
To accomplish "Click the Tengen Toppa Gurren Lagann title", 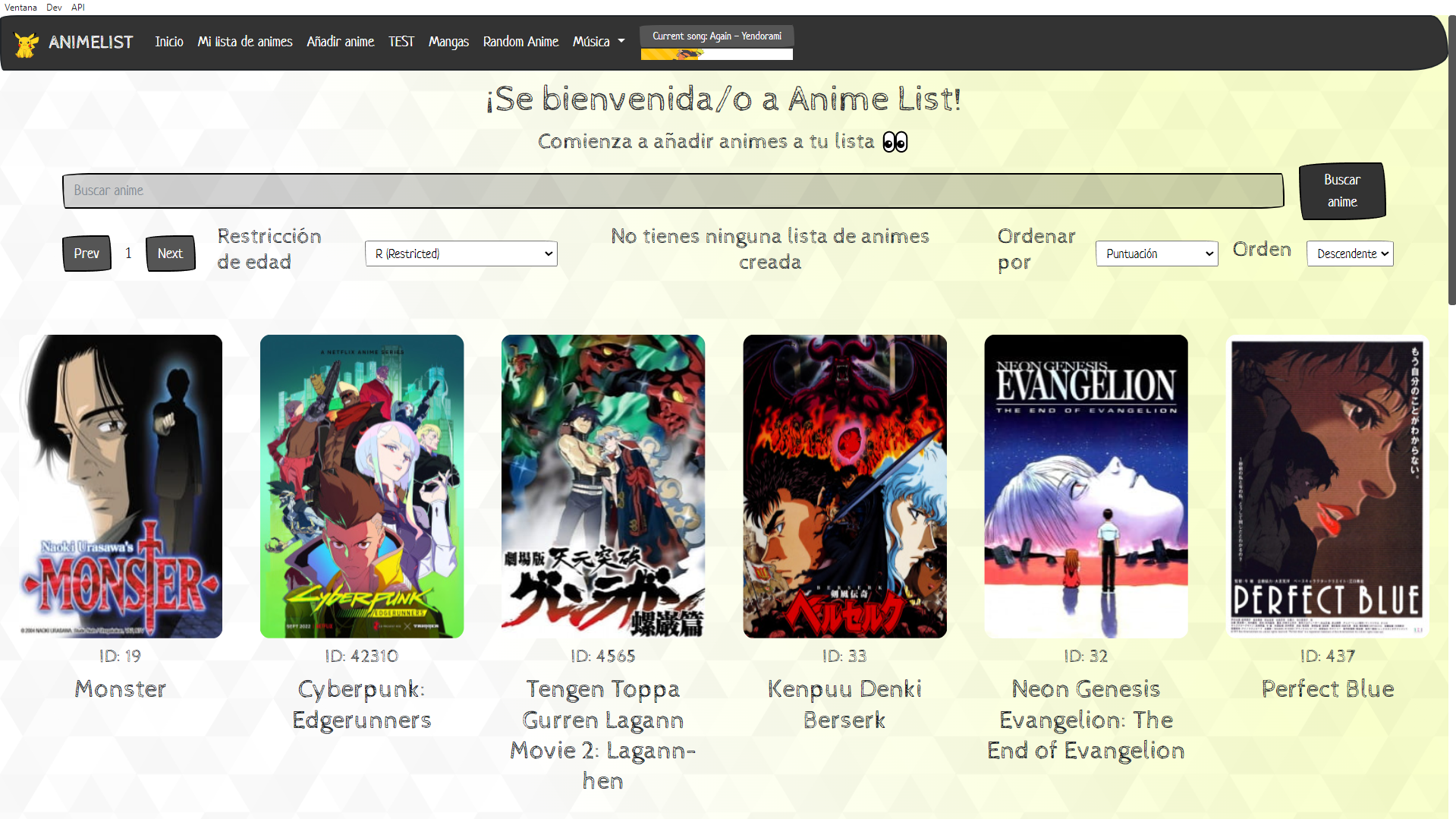I will [x=603, y=735].
